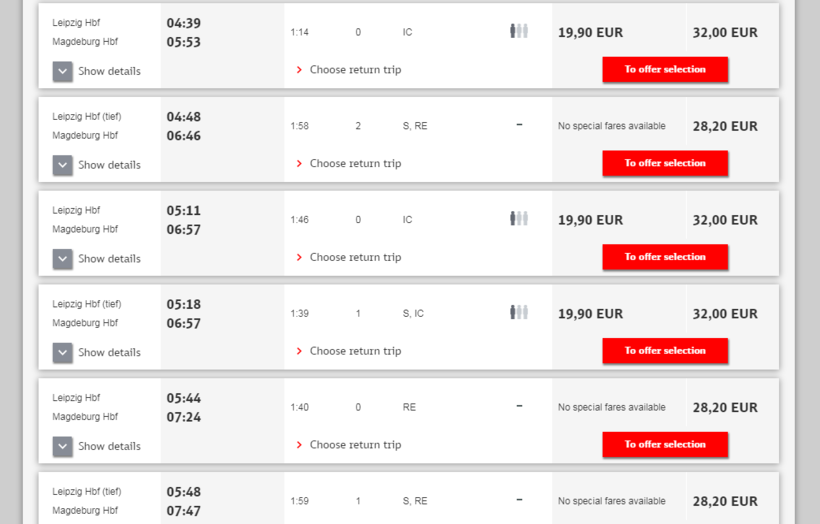The height and width of the screenshot is (524, 820).
Task: Open offer selection for 04:48 train
Action: 665,163
